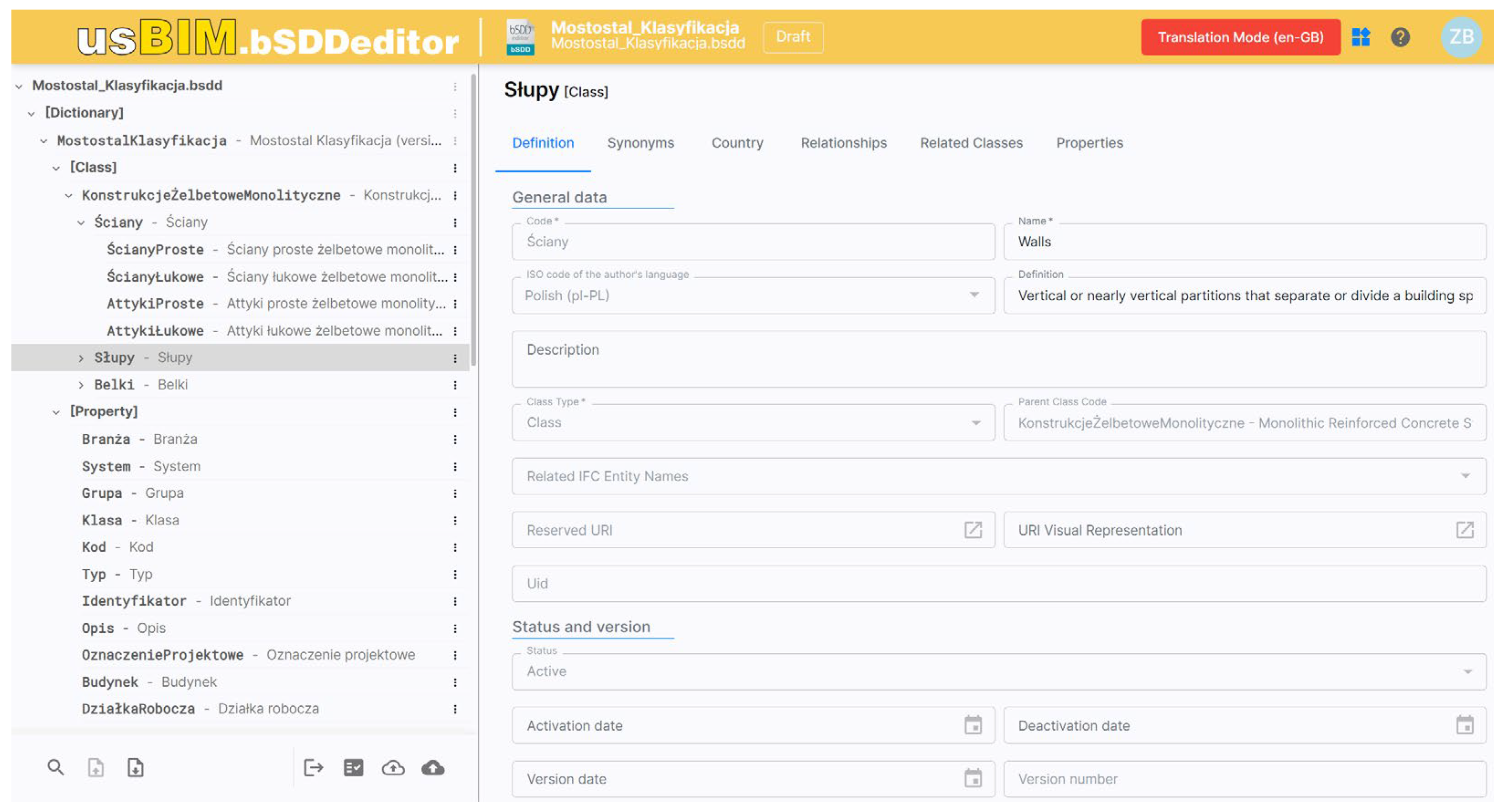Switch to the Relationships tab
This screenshot has width=1504, height=812.
(x=843, y=143)
